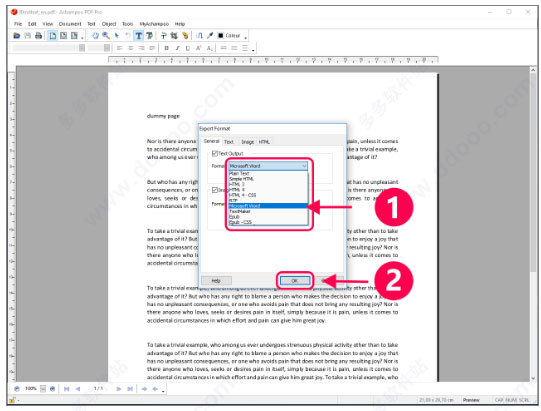Center align text icon
Image resolution: width=541 pixels, height=411 pixels.
(x=130, y=48)
